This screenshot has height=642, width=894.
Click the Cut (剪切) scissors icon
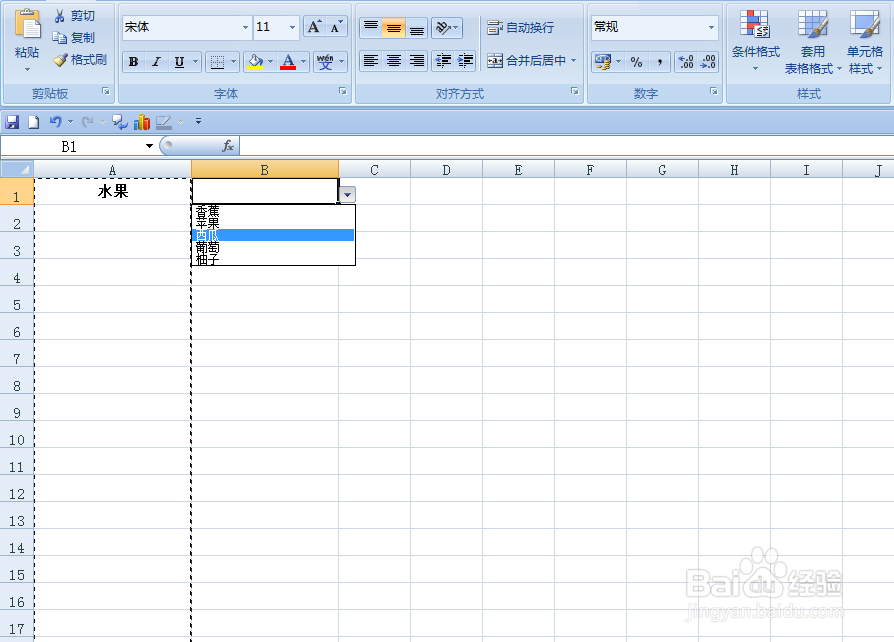(59, 16)
